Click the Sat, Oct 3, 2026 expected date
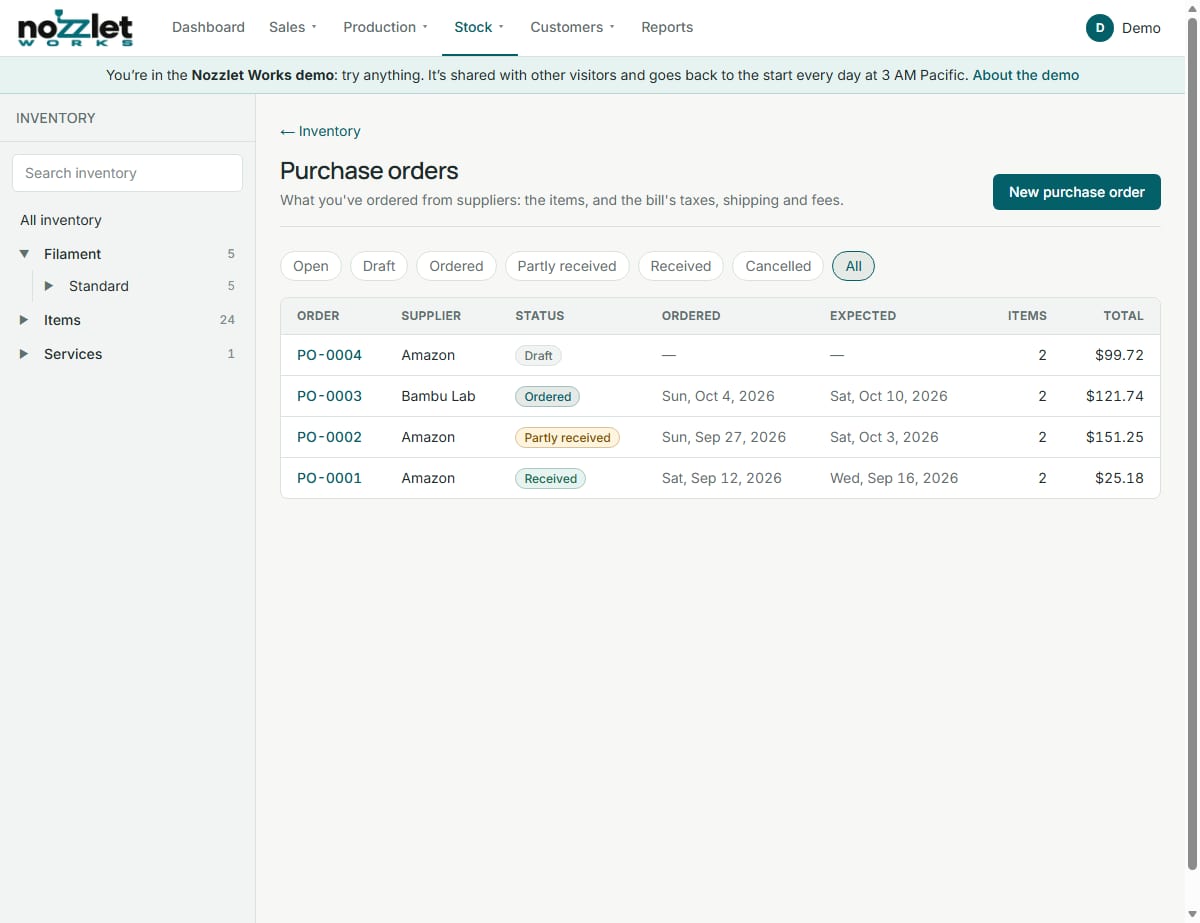Image resolution: width=1200 pixels, height=923 pixels. (884, 437)
